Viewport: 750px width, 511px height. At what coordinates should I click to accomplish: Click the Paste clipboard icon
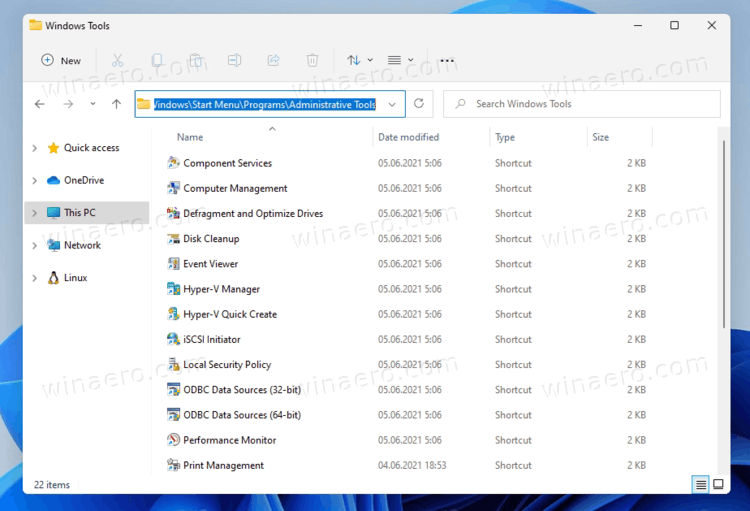196,60
